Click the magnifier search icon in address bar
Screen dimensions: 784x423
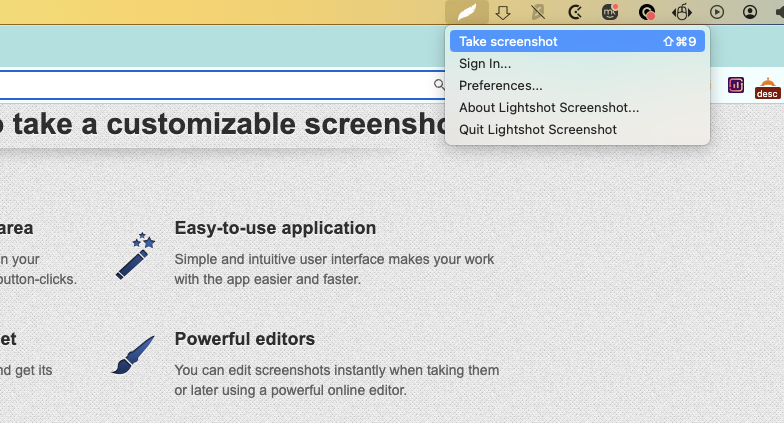tap(439, 84)
